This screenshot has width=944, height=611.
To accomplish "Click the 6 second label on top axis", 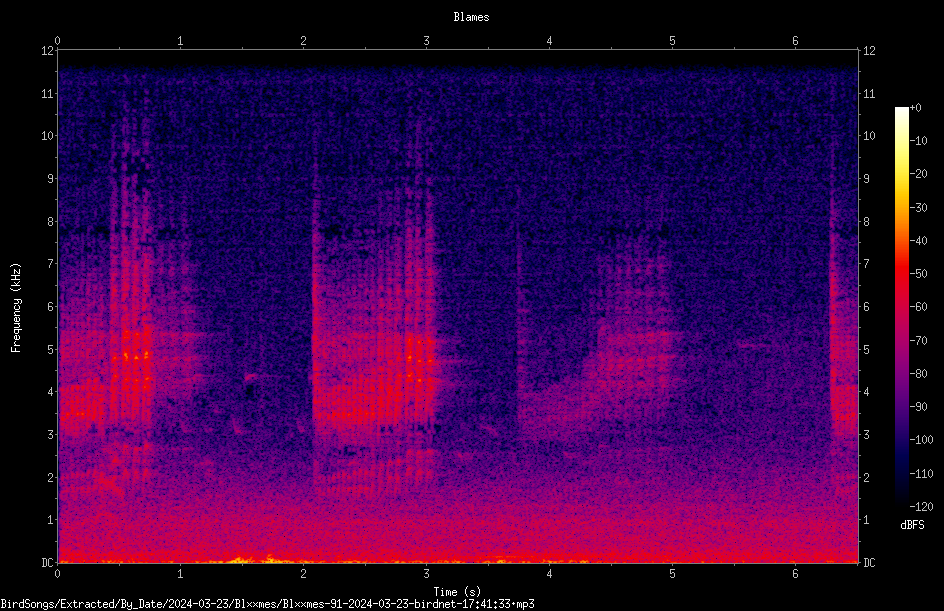I will (795, 41).
